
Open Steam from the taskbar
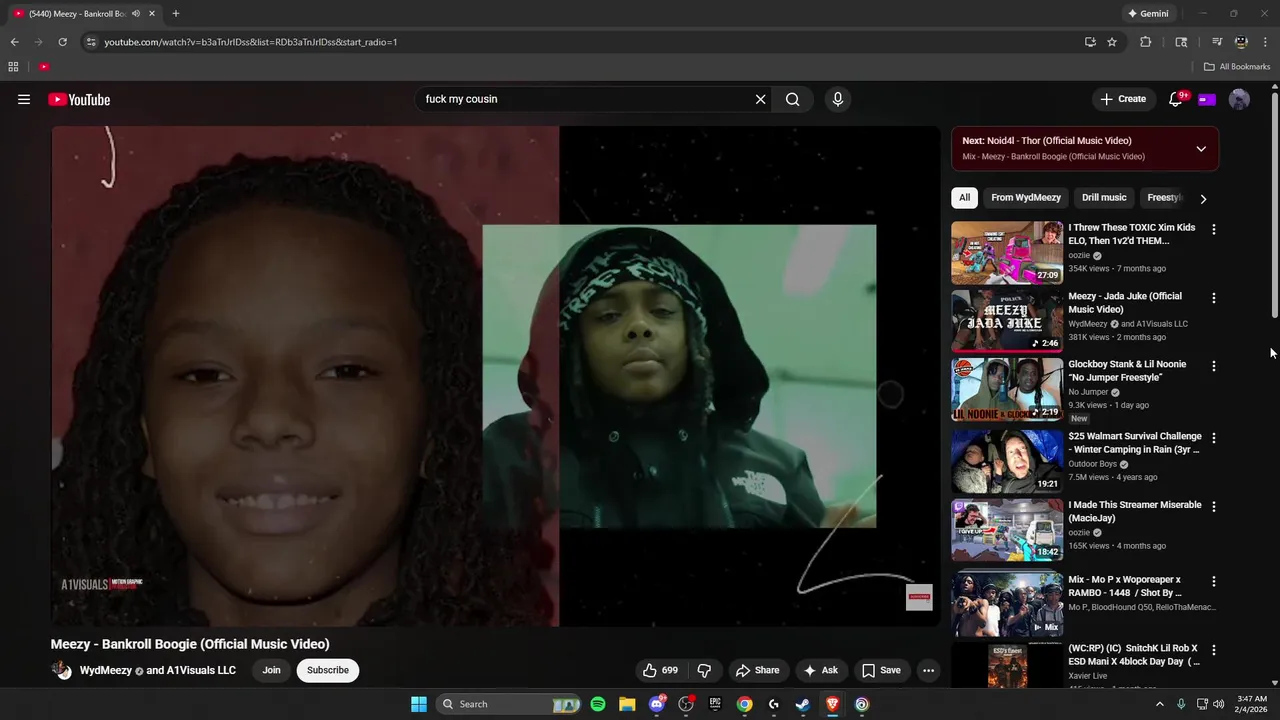tap(803, 704)
